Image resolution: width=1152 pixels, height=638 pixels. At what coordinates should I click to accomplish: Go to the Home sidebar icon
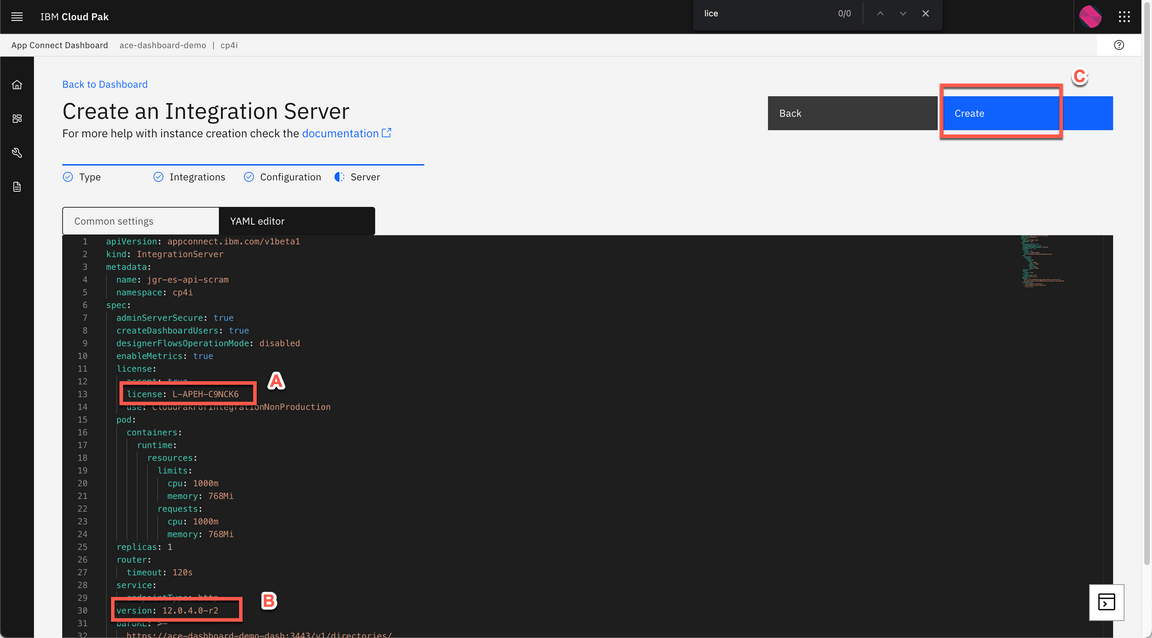click(17, 85)
